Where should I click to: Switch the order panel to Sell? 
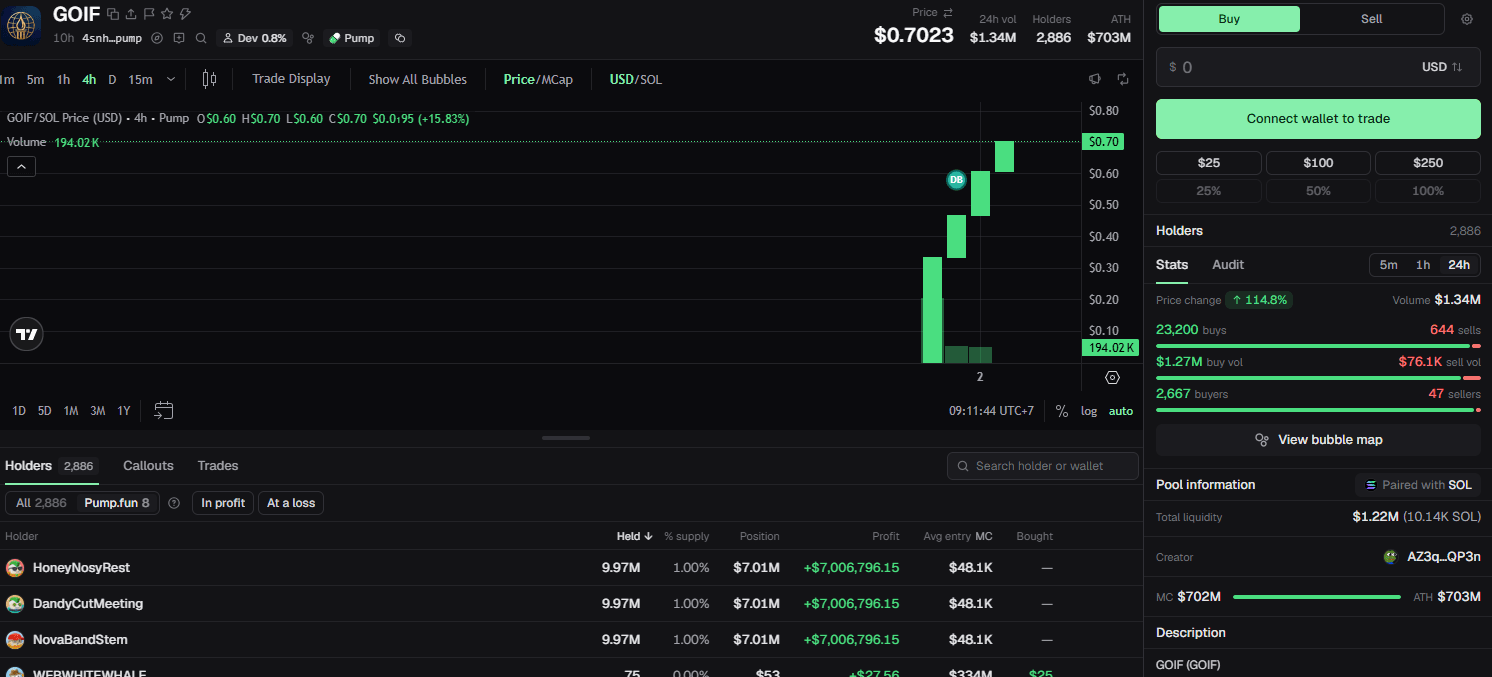(1372, 19)
